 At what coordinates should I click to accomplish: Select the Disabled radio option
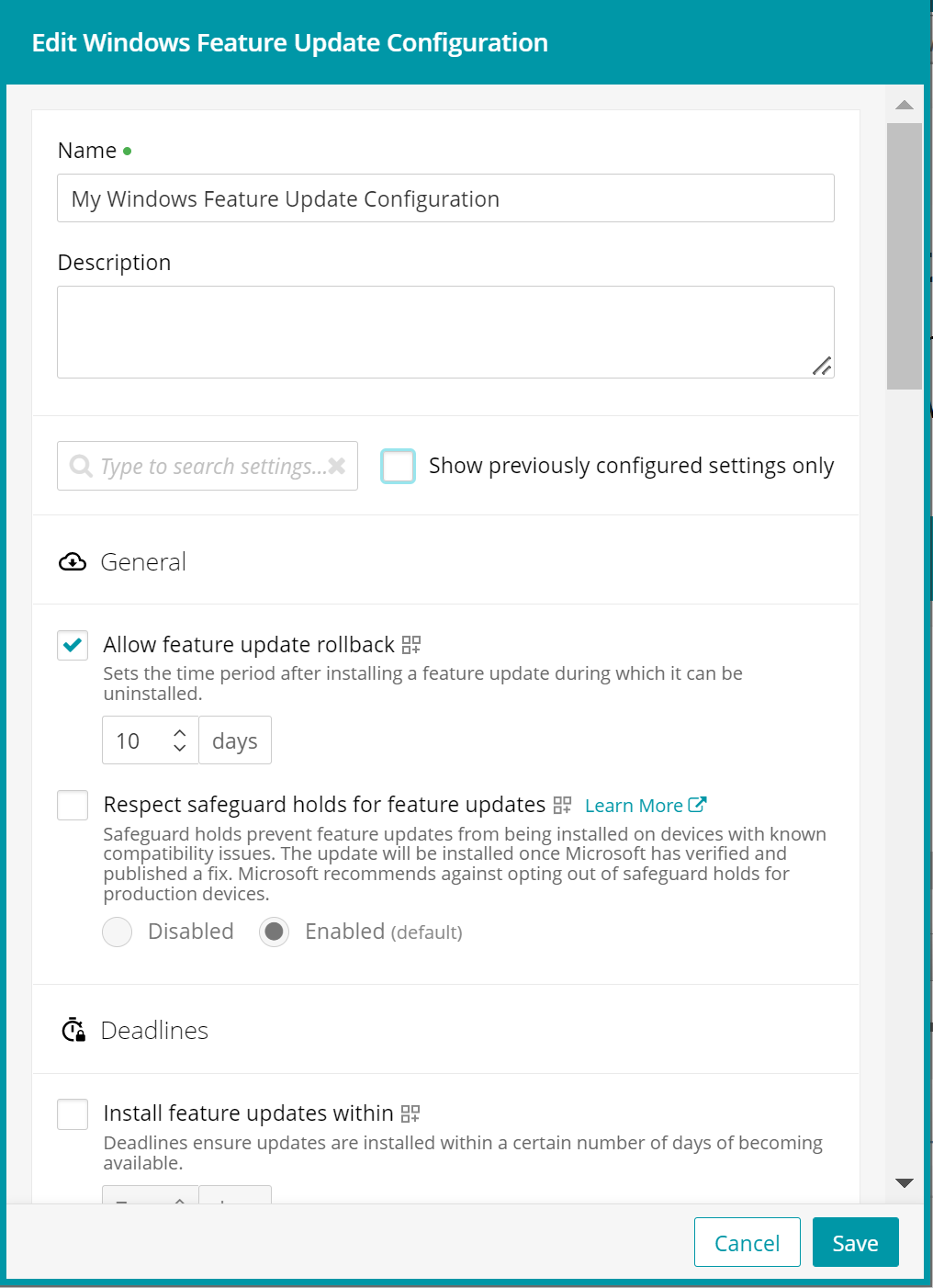118,932
